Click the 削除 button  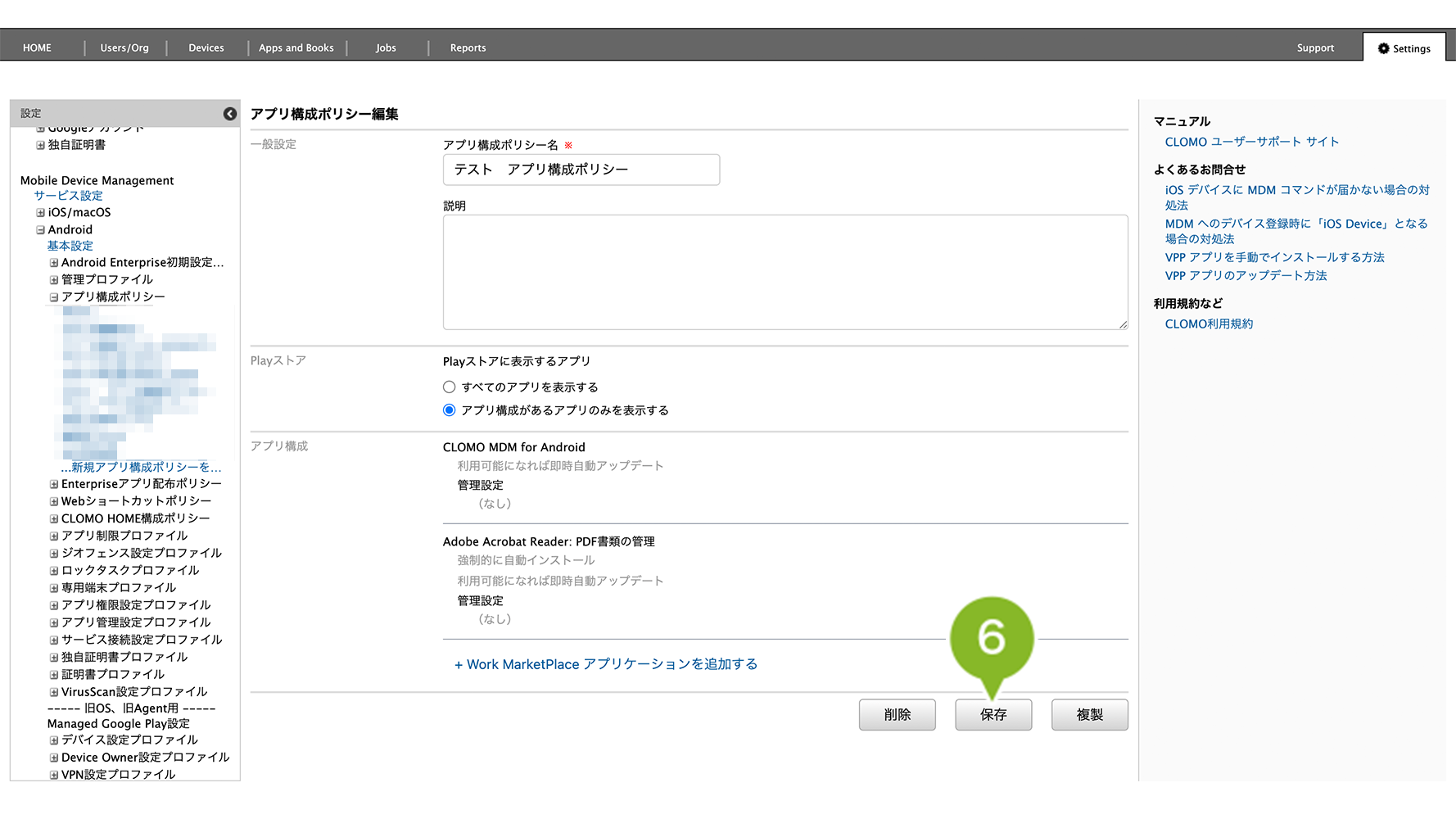[897, 715]
